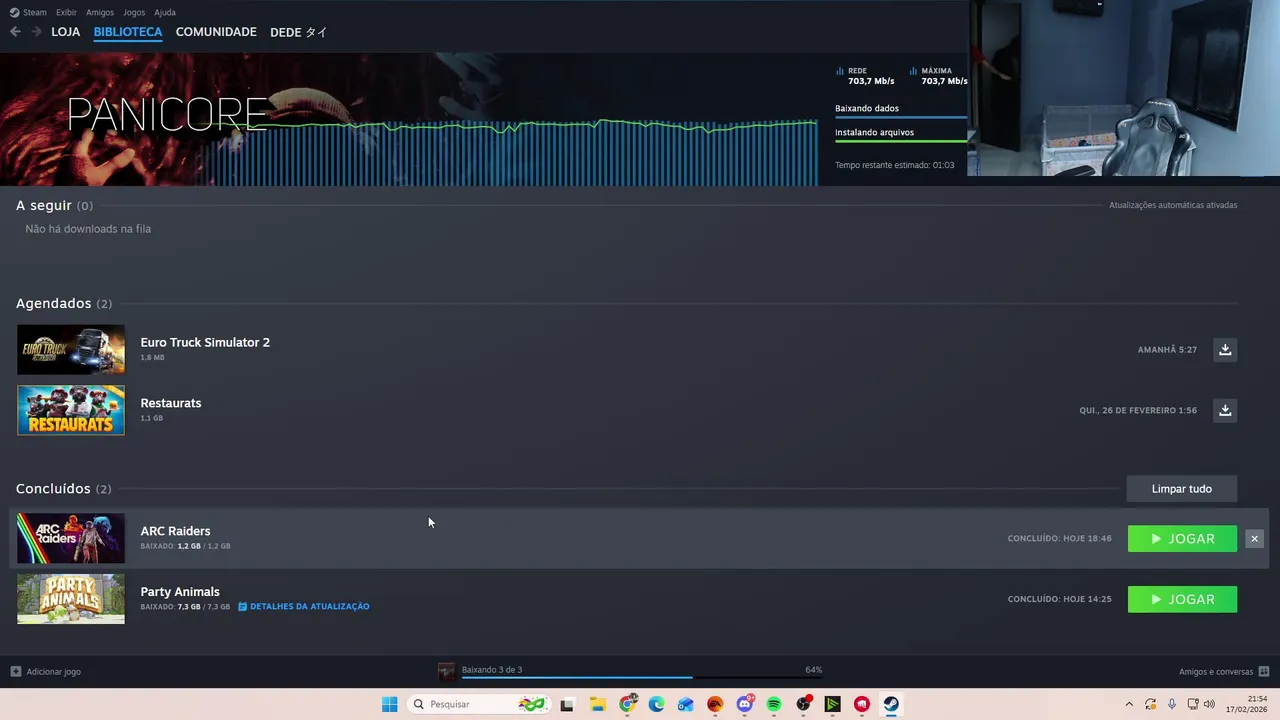Open the COMUNIDADE tab
The image size is (1280, 720).
[216, 32]
